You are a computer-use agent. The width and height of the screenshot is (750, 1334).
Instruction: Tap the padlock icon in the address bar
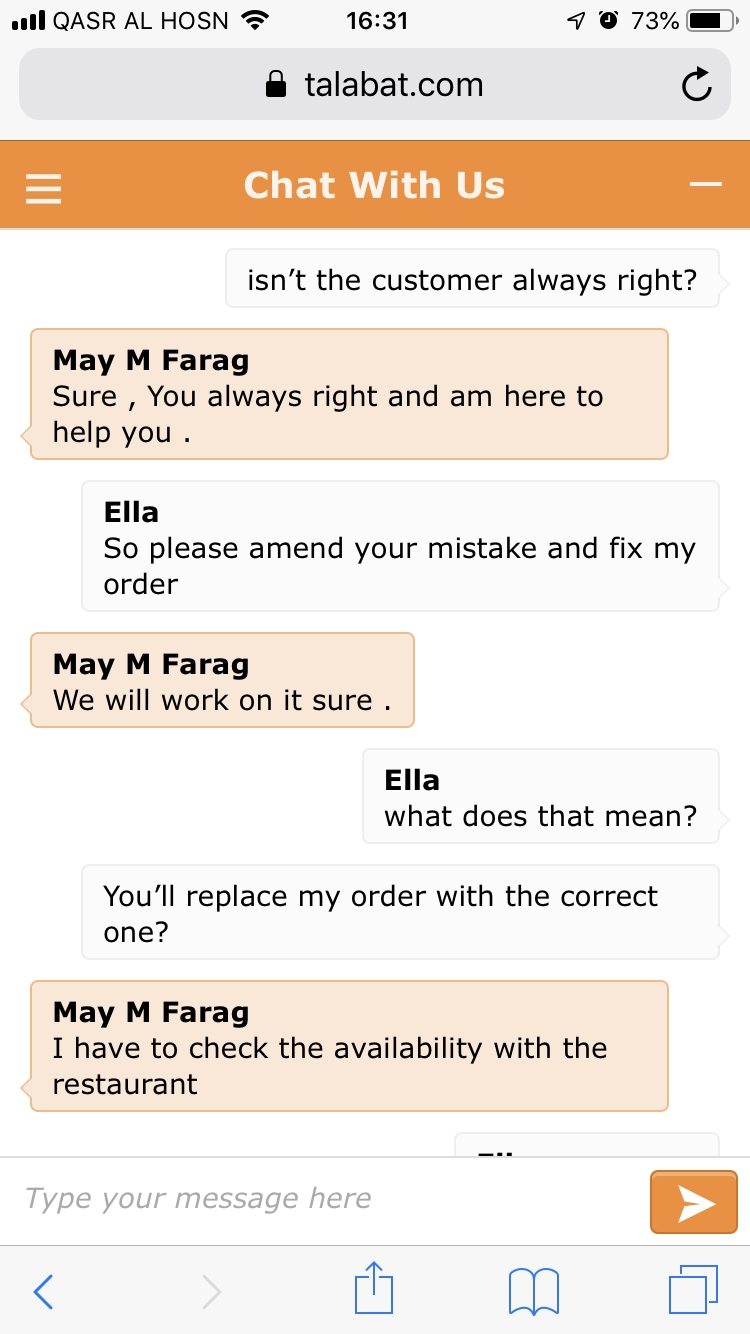pos(275,86)
